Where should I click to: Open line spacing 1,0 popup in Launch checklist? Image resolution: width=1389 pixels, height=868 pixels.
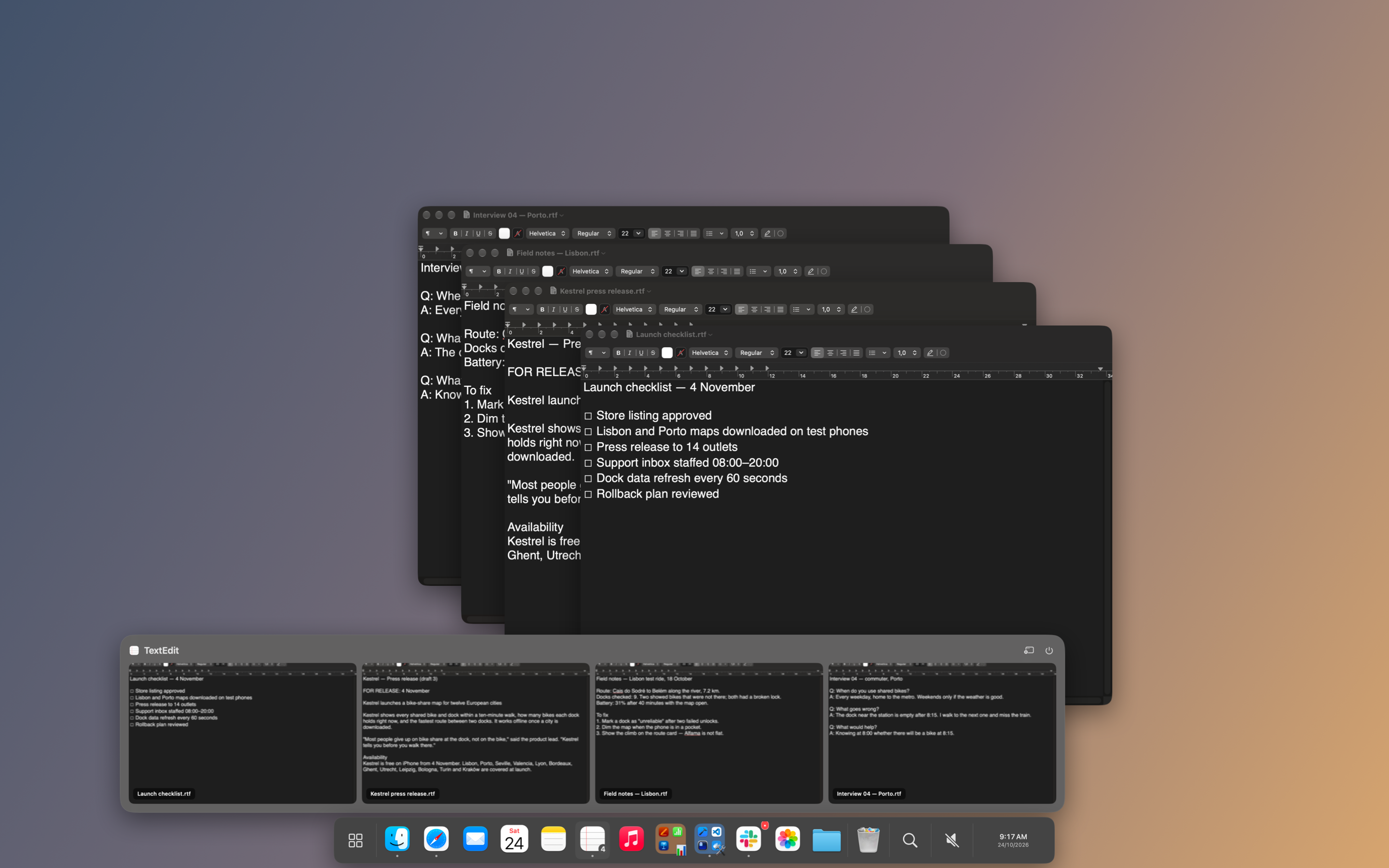tap(907, 353)
